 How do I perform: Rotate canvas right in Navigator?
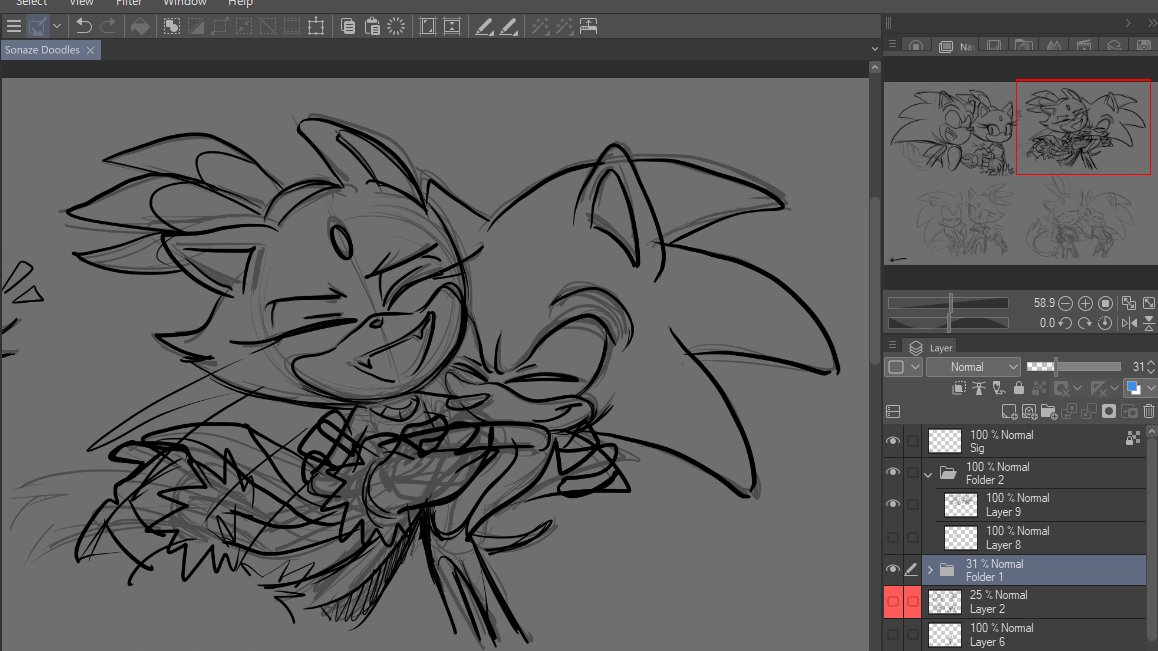1085,323
